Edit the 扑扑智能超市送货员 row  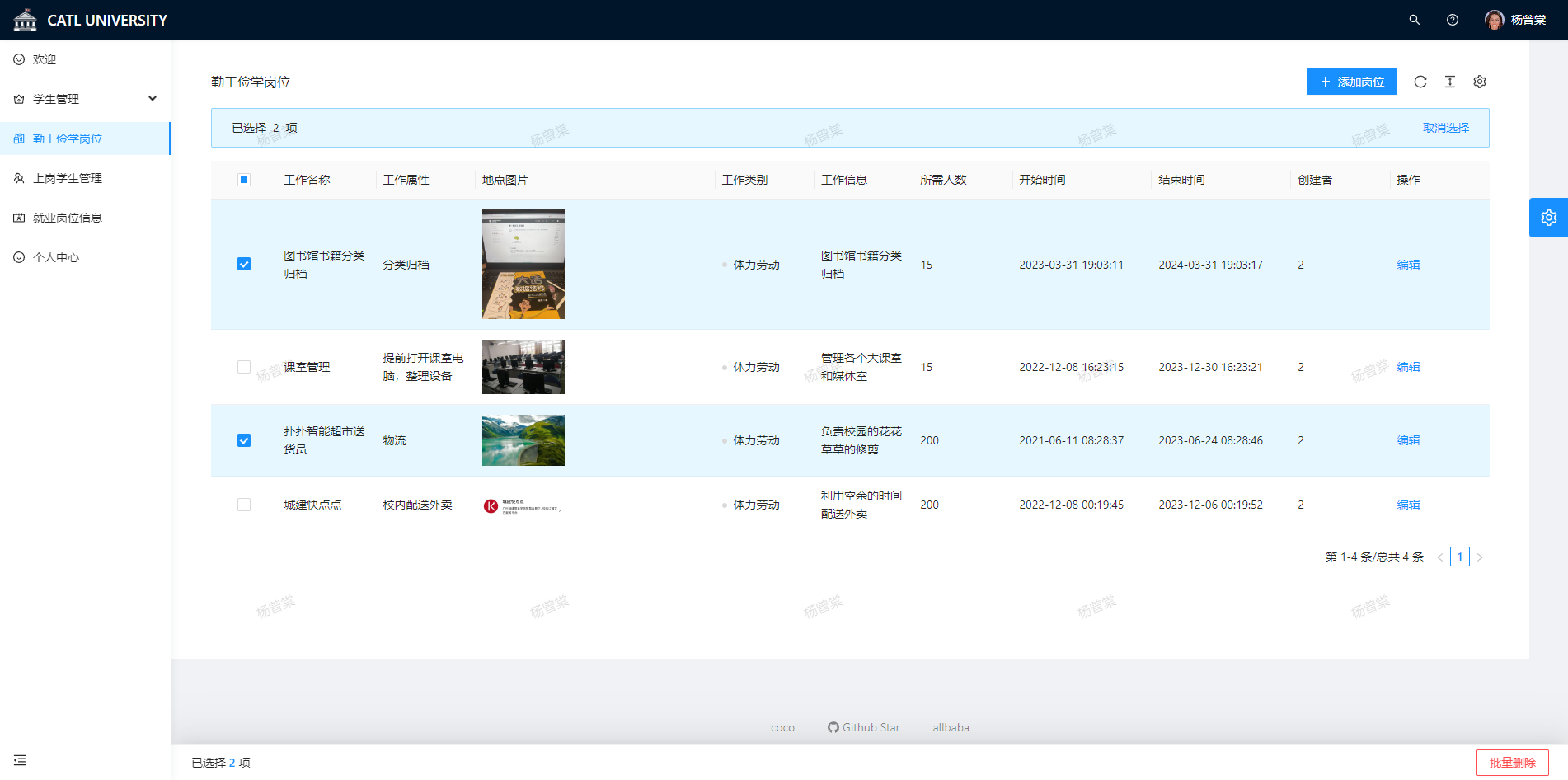(1408, 440)
